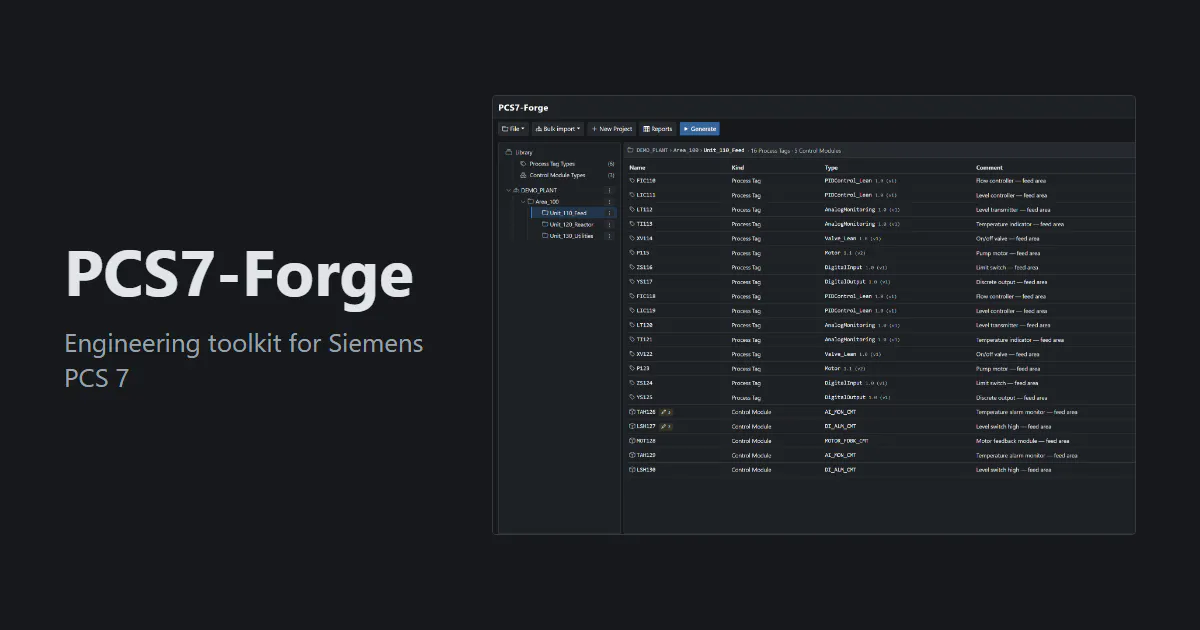Click the tag icon of YS125
The width and height of the screenshot is (1200, 630).
(x=632, y=397)
